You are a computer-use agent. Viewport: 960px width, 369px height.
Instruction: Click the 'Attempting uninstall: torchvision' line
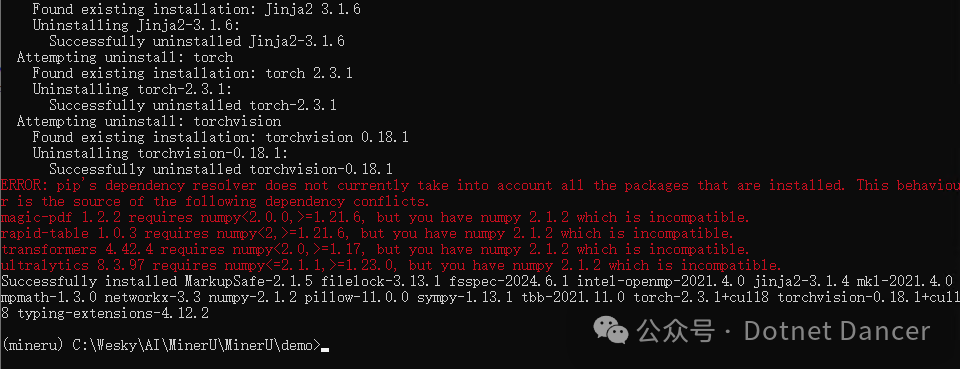click(x=149, y=121)
